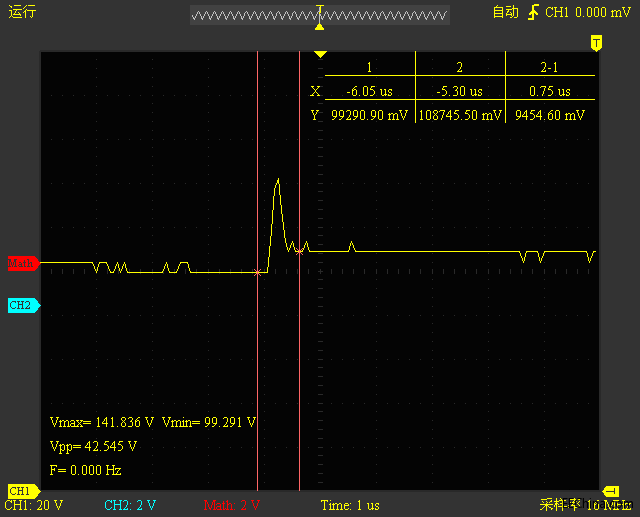Click the CH1: 20 V scale label
Image resolution: width=640 pixels, height=517 pixels.
(33, 506)
